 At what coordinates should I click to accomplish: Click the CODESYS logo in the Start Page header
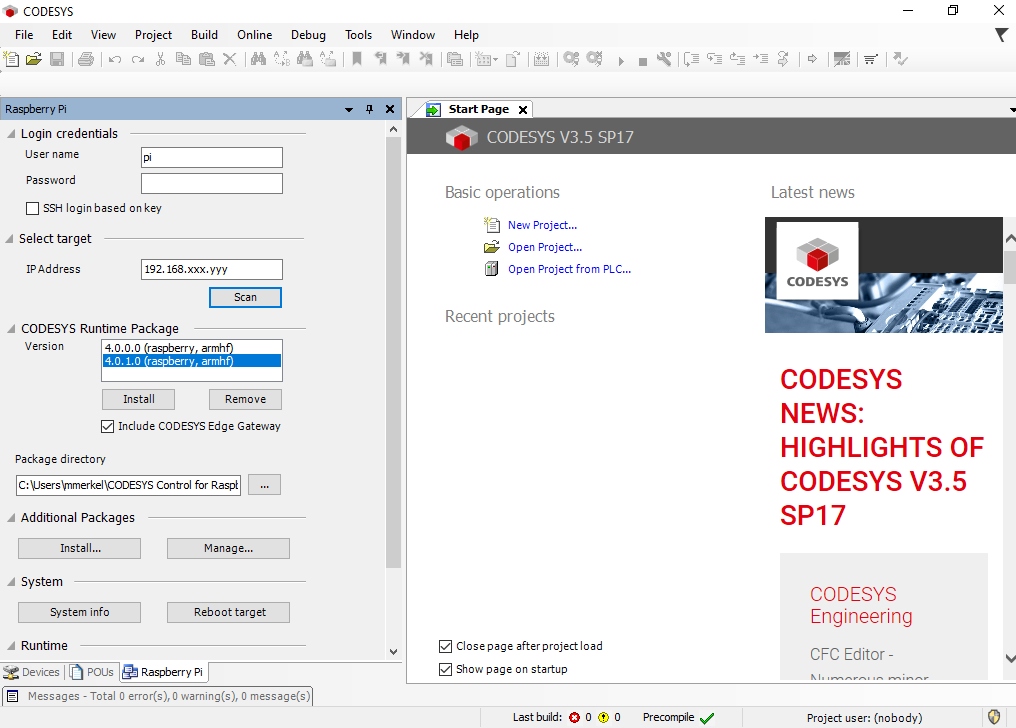pos(460,138)
